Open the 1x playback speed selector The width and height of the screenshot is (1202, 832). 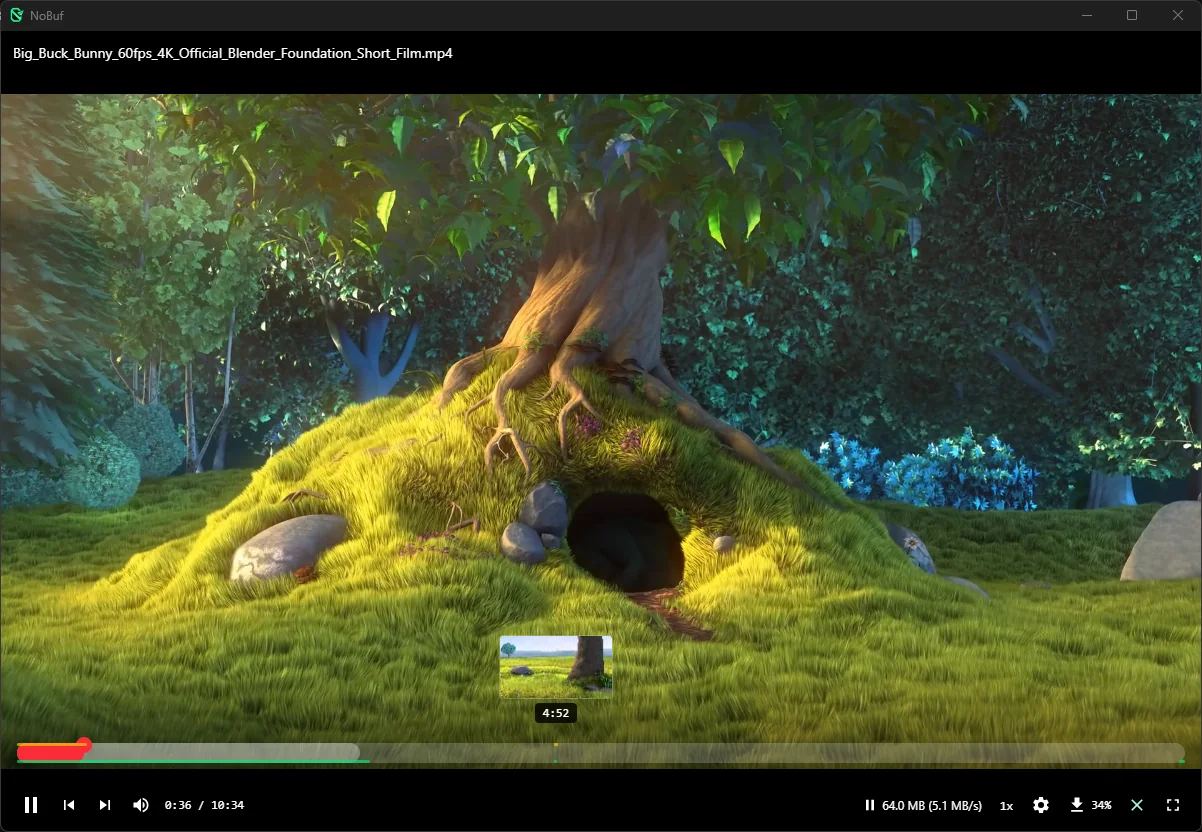(1007, 805)
